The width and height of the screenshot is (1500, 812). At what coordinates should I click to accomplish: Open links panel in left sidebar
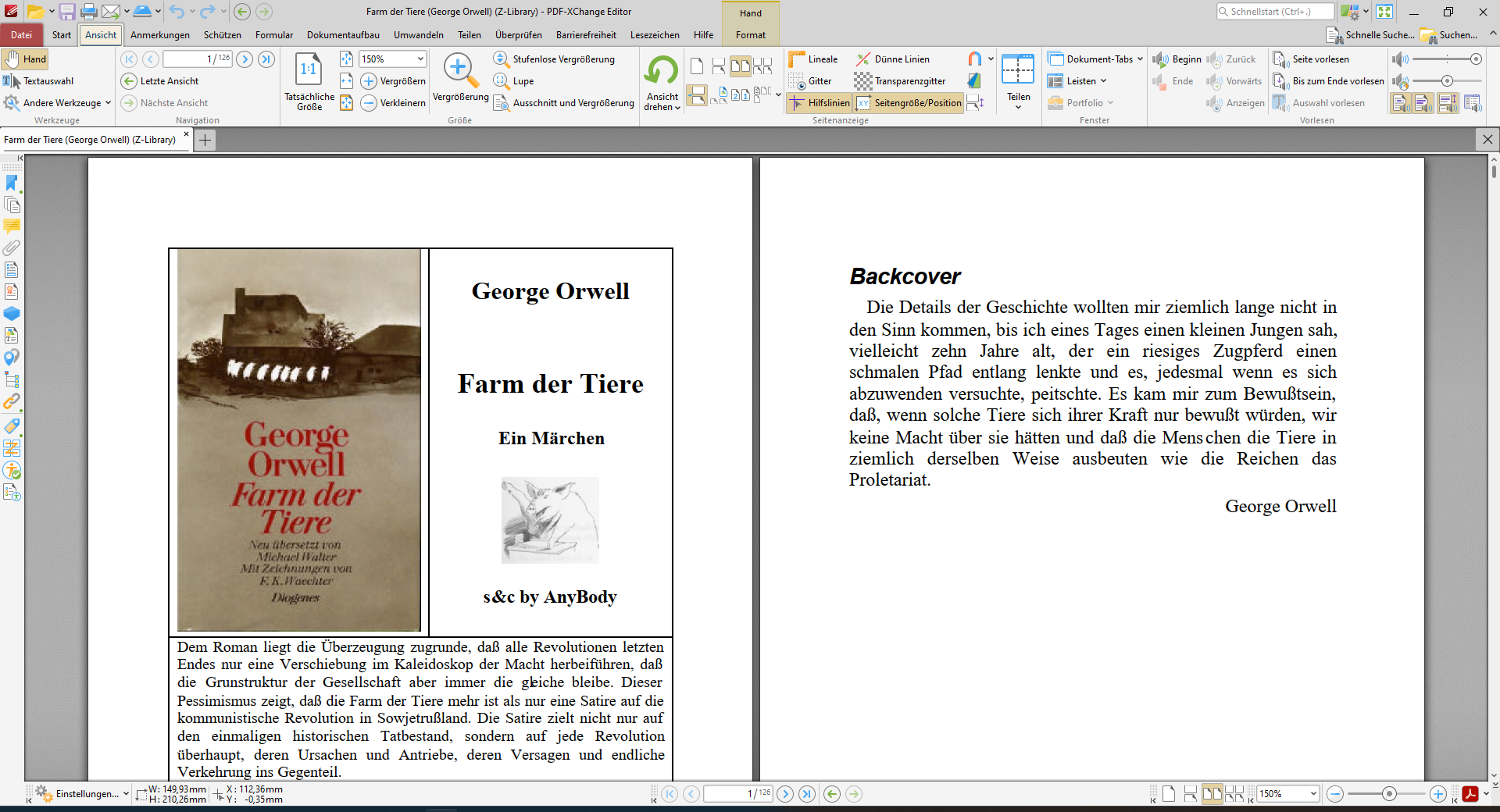point(12,402)
